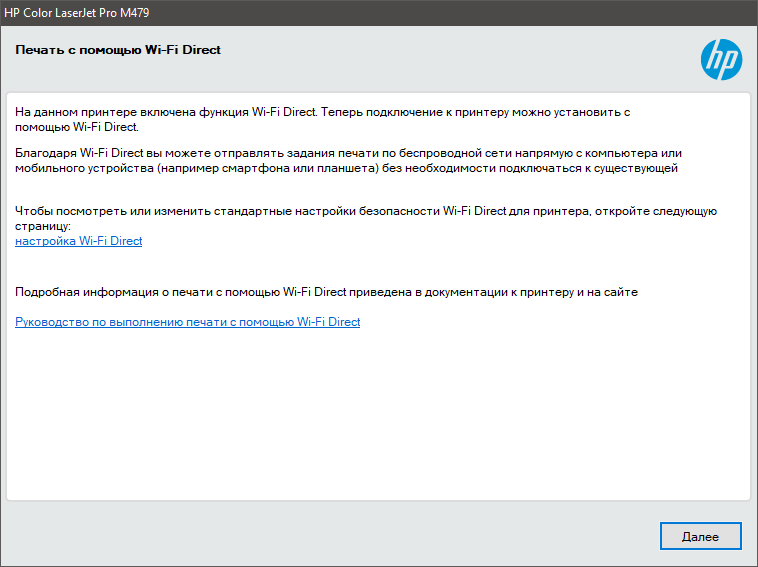
Task: Open the "настройка Wi-Fi Direct" link
Action: 79,241
